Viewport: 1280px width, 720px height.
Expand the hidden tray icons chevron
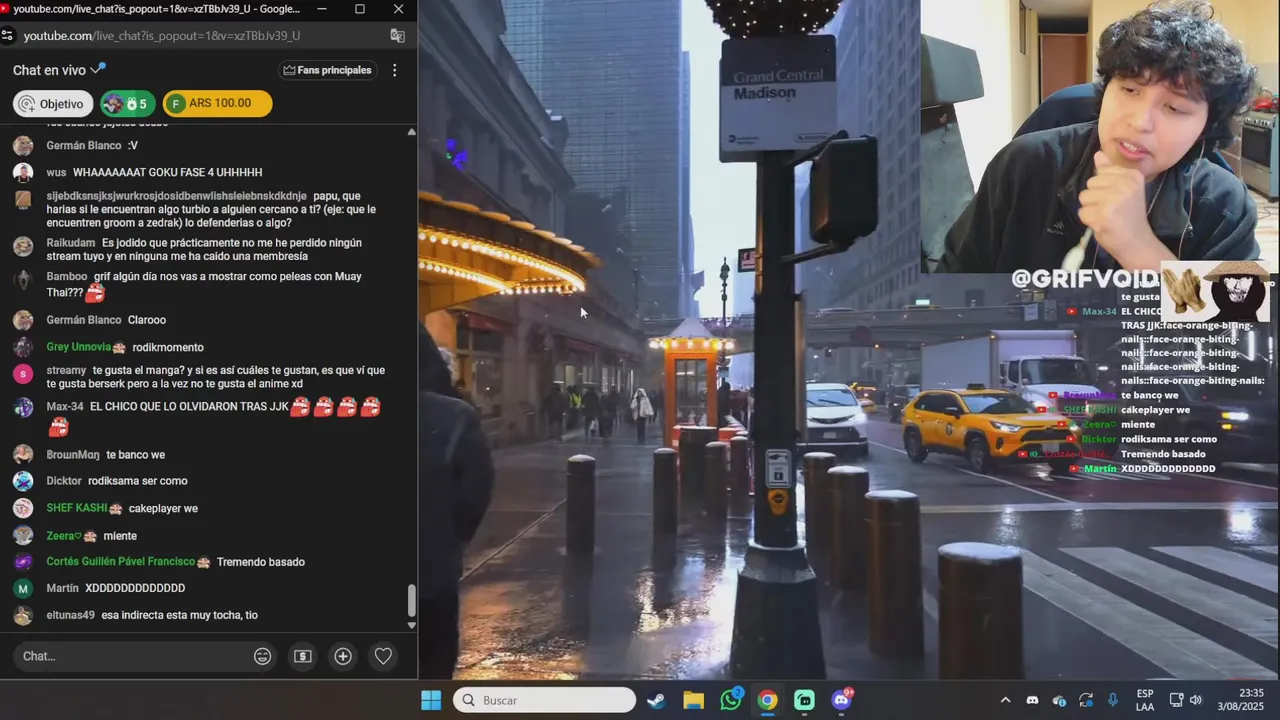(x=1005, y=700)
